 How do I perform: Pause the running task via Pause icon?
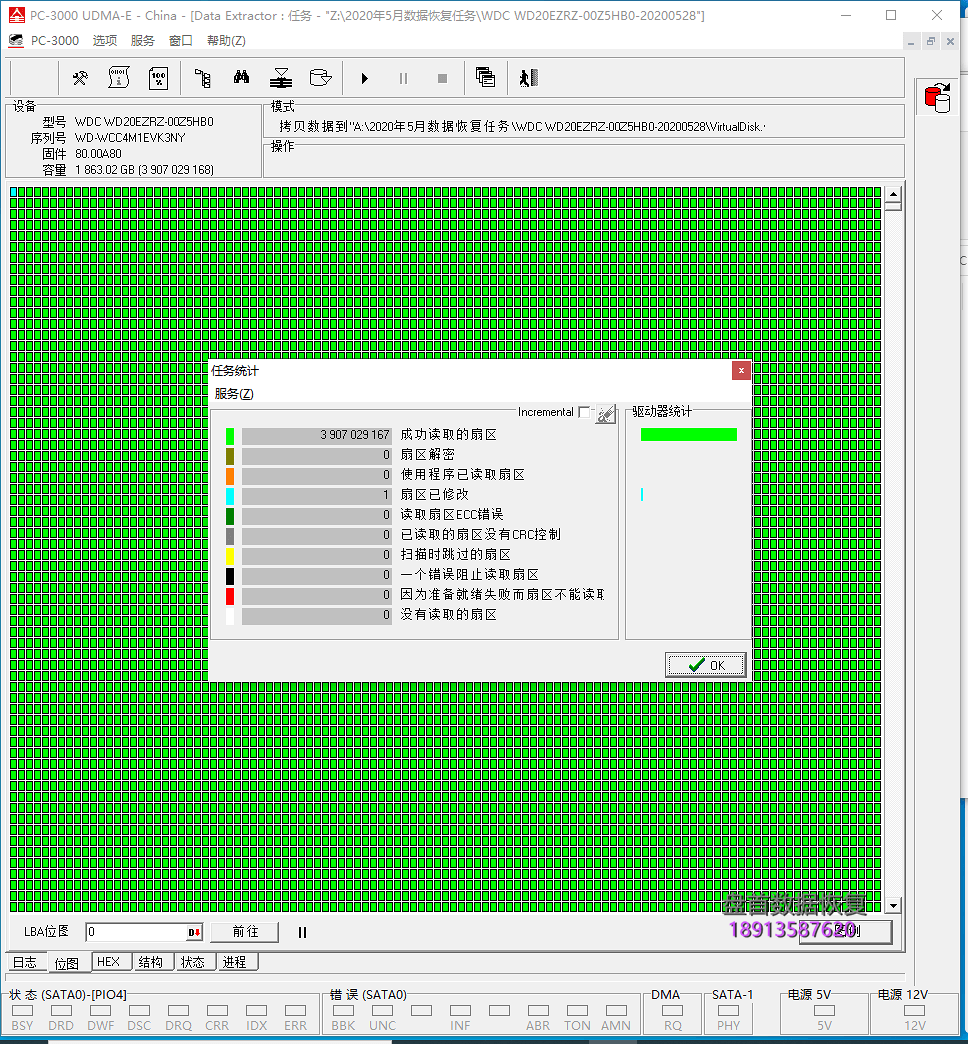pyautogui.click(x=403, y=77)
